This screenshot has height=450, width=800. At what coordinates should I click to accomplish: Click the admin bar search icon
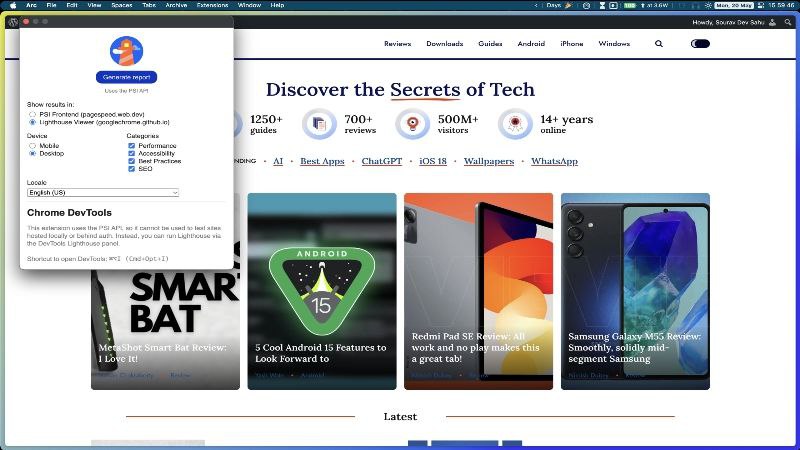[x=788, y=22]
